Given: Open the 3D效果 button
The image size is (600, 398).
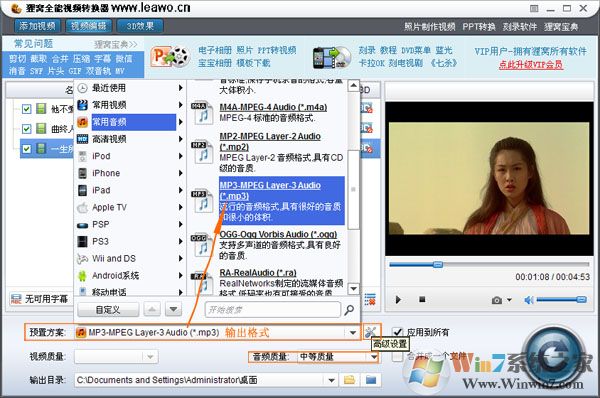Looking at the screenshot, I should pos(140,26).
